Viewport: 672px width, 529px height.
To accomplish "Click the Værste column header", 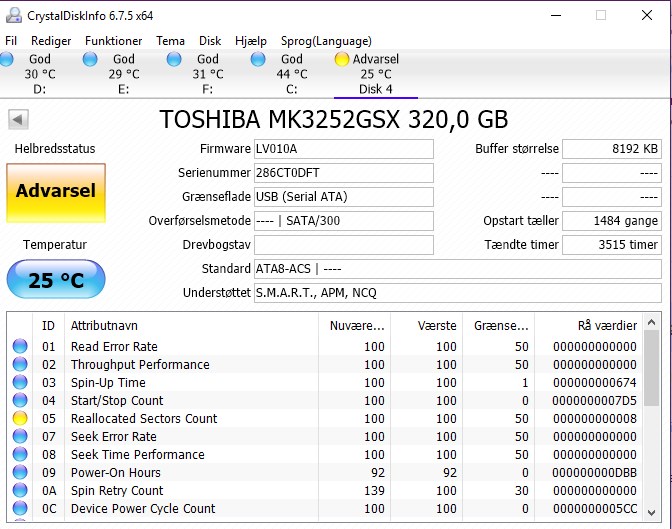I will (x=426, y=325).
